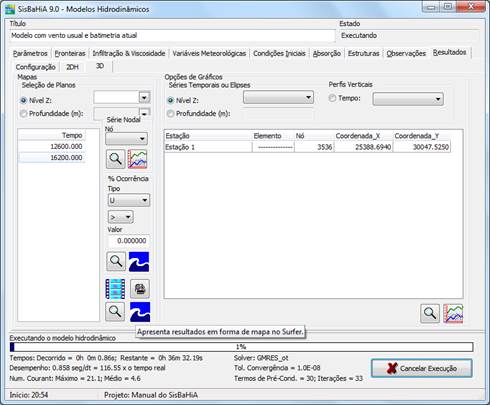The width and height of the screenshot is (490, 405).
Task: Open the comparison operator '>' dropdown
Action: [121, 217]
